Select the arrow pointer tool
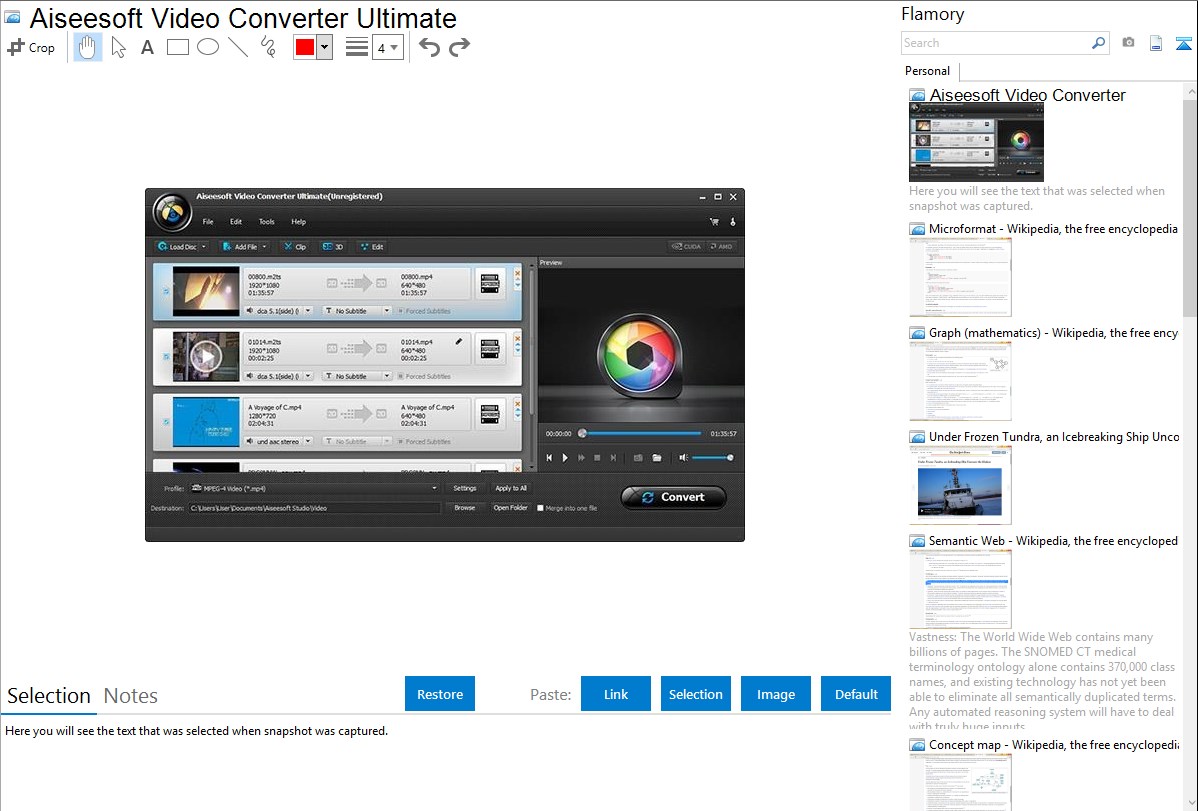This screenshot has width=1198, height=811. click(x=118, y=47)
